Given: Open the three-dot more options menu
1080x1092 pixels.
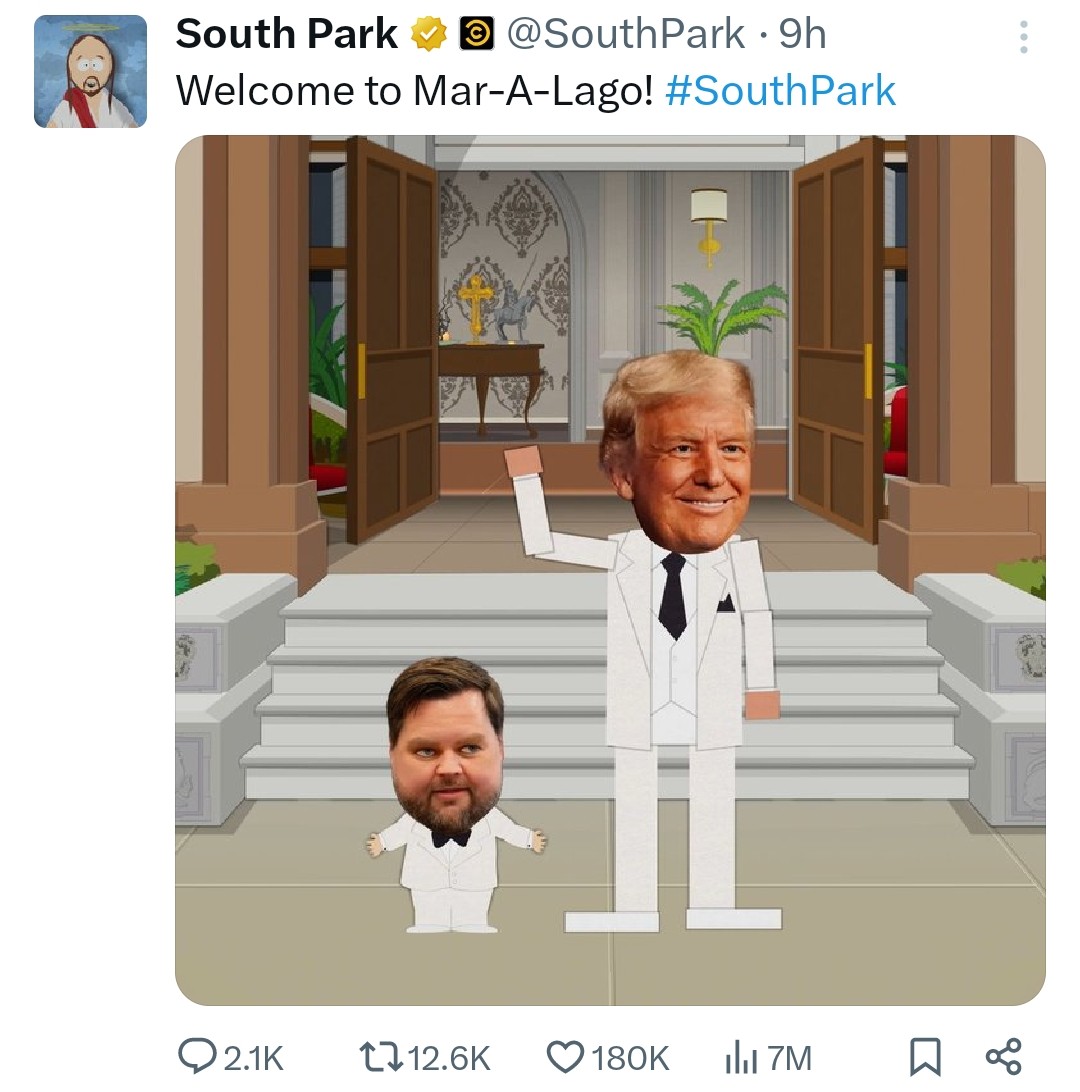Looking at the screenshot, I should [x=1023, y=37].
